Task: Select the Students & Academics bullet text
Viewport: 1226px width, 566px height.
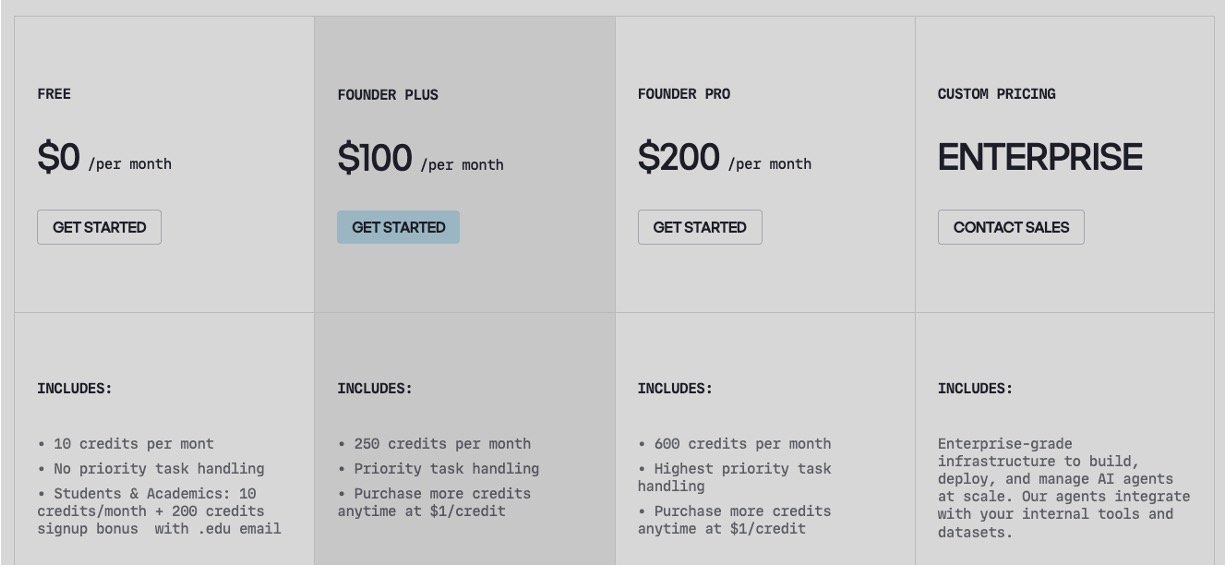Action: 160,511
